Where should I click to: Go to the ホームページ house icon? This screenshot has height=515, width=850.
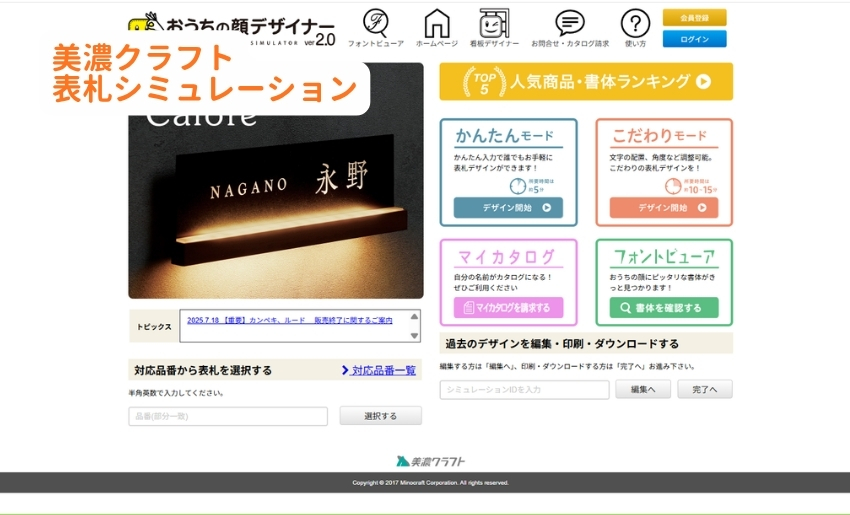[437, 28]
